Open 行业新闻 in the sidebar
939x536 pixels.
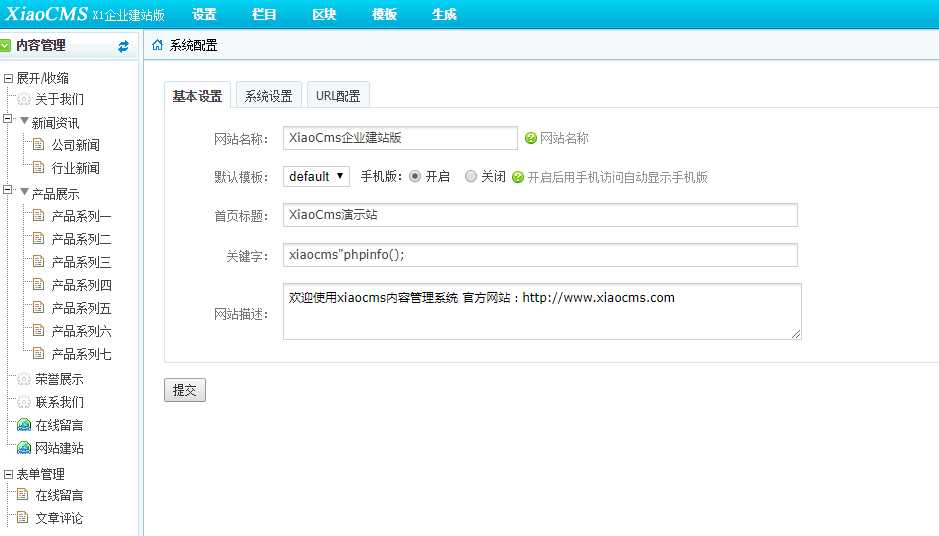(75, 168)
